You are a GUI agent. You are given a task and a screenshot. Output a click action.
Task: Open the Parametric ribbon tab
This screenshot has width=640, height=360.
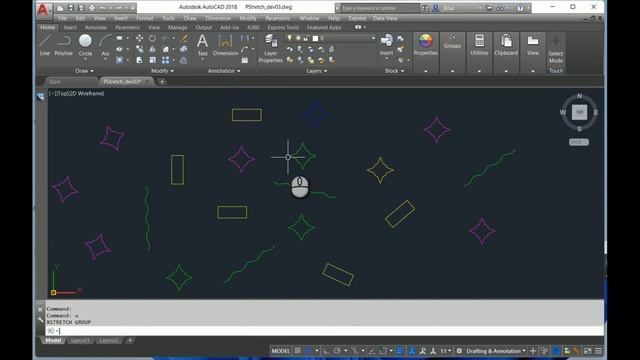tap(127, 27)
